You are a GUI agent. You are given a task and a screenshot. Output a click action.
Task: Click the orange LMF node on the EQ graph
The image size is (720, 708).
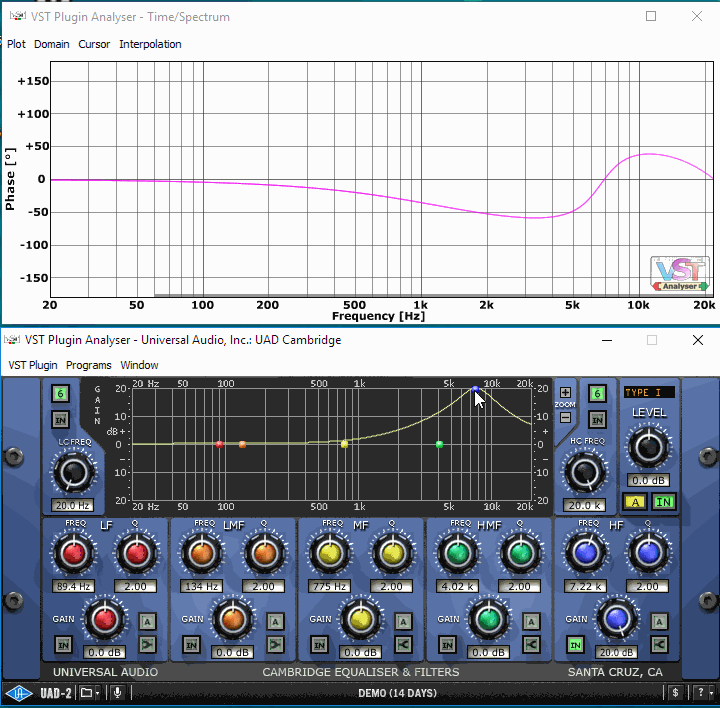[242, 444]
